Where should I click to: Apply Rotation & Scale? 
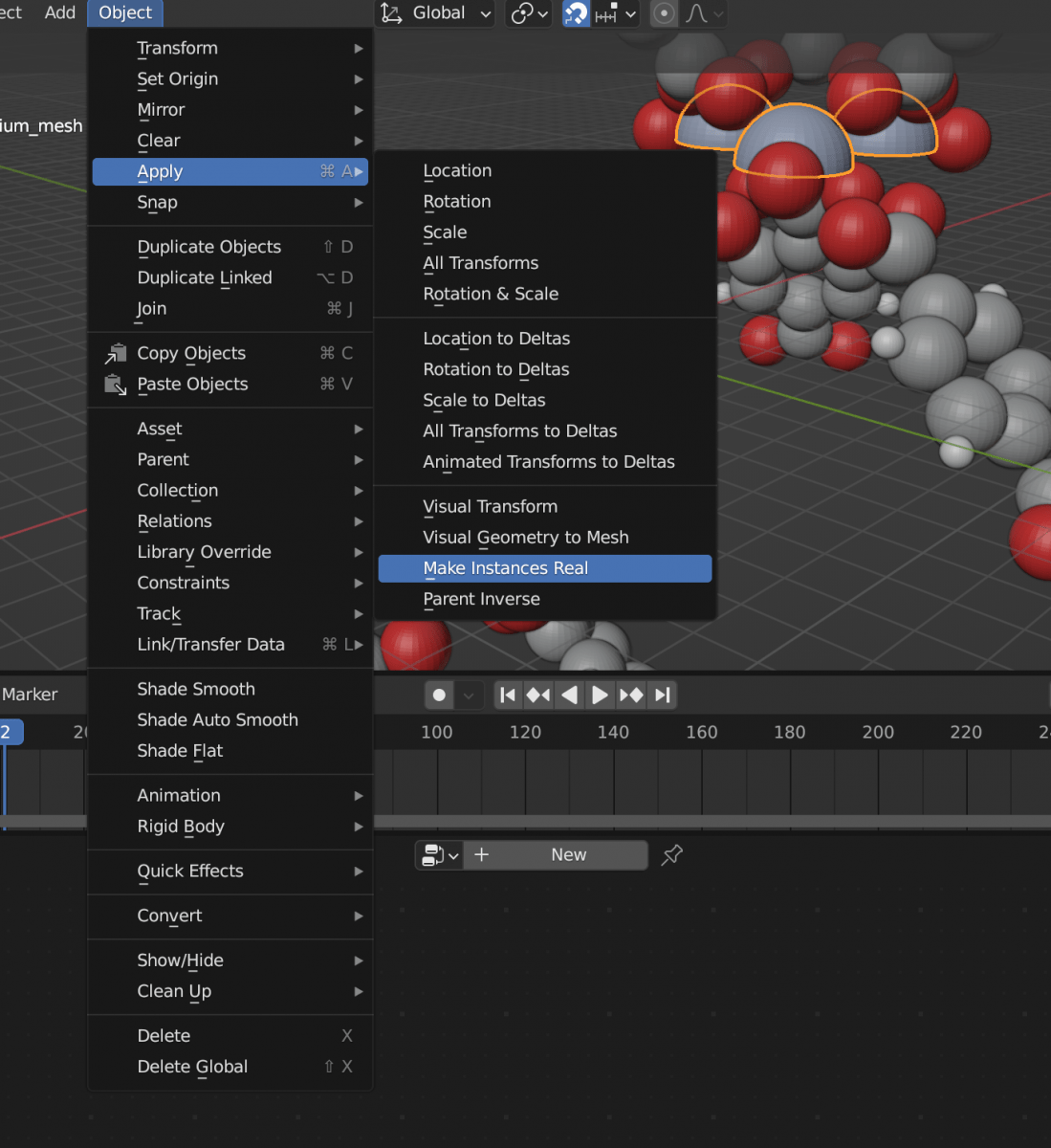tap(545, 294)
